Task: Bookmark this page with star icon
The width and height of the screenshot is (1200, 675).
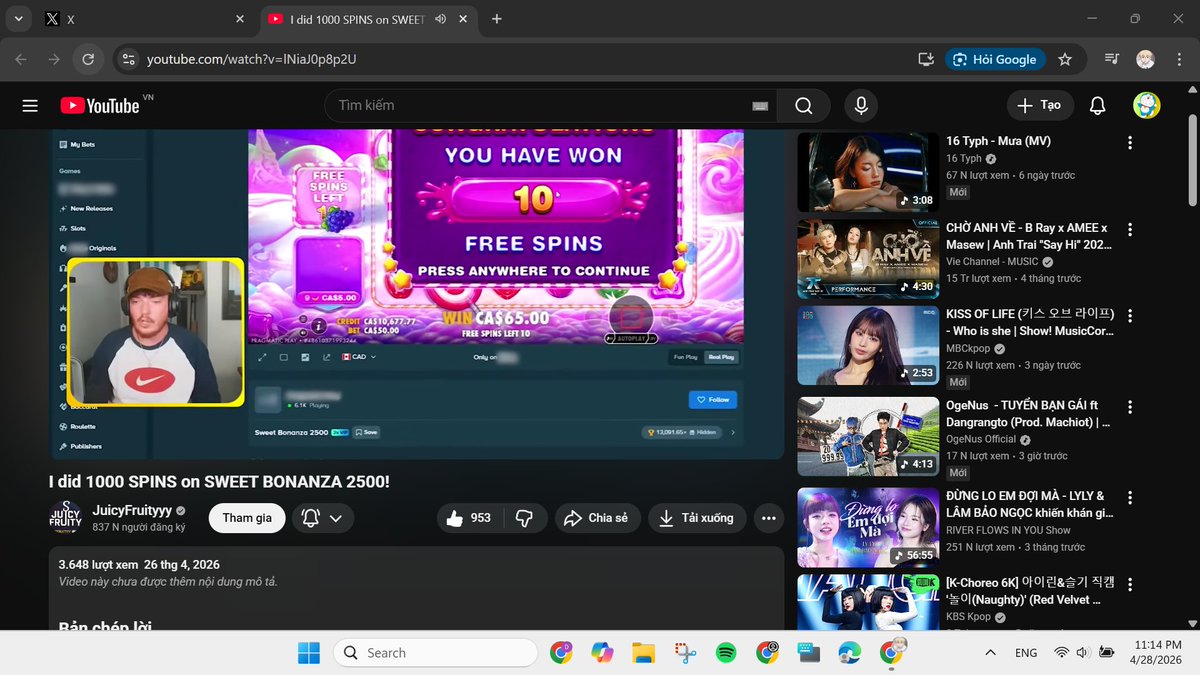Action: 1065,59
